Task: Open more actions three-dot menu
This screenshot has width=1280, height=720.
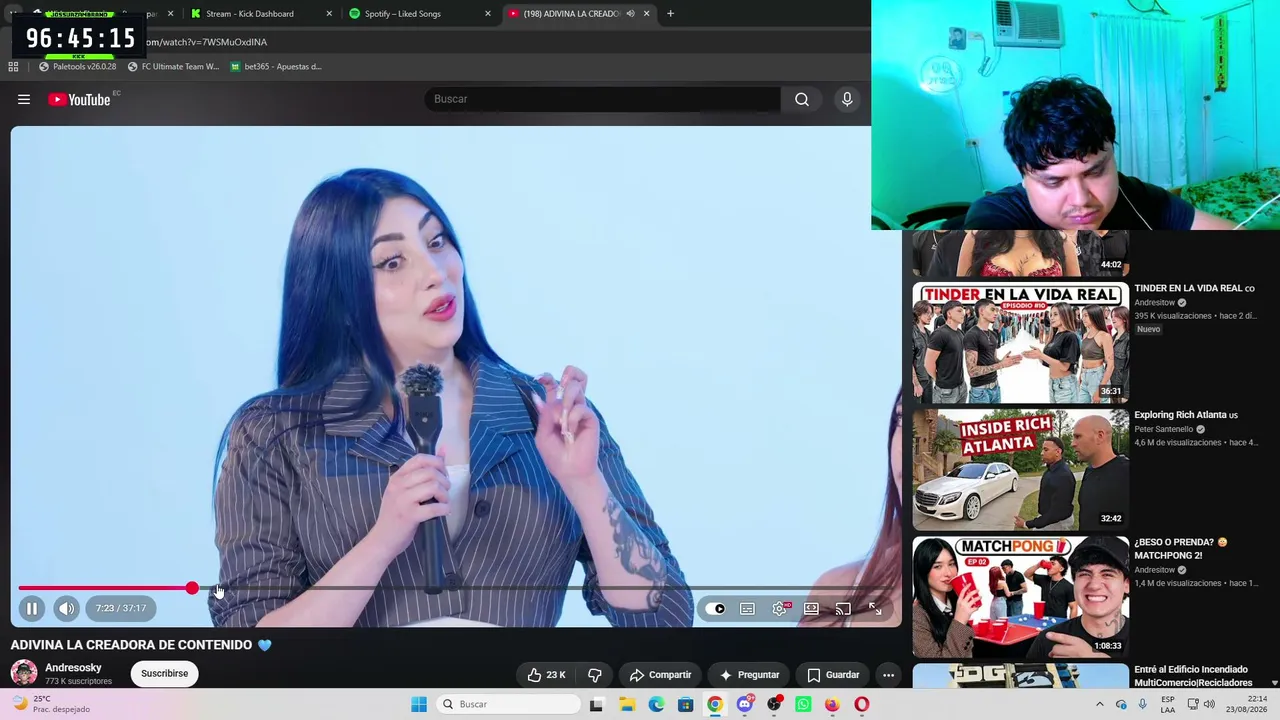Action: [x=888, y=675]
